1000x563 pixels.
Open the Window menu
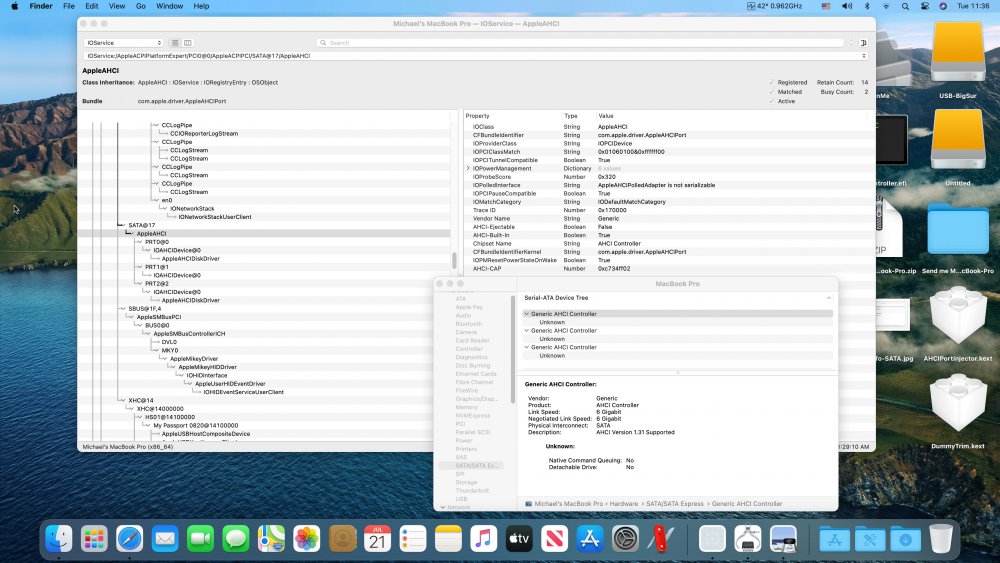pyautogui.click(x=170, y=6)
